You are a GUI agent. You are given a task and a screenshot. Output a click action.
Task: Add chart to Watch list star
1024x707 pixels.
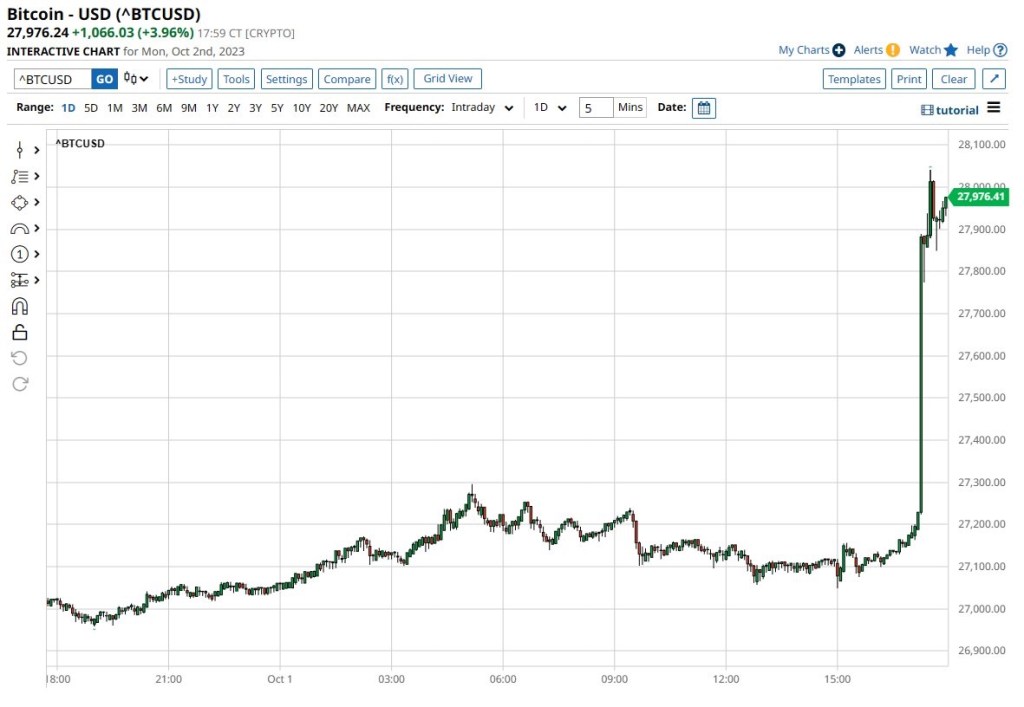coord(950,50)
